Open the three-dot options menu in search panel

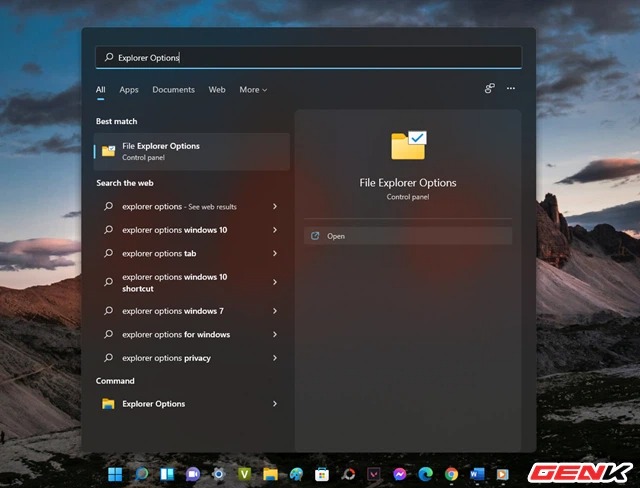511,89
